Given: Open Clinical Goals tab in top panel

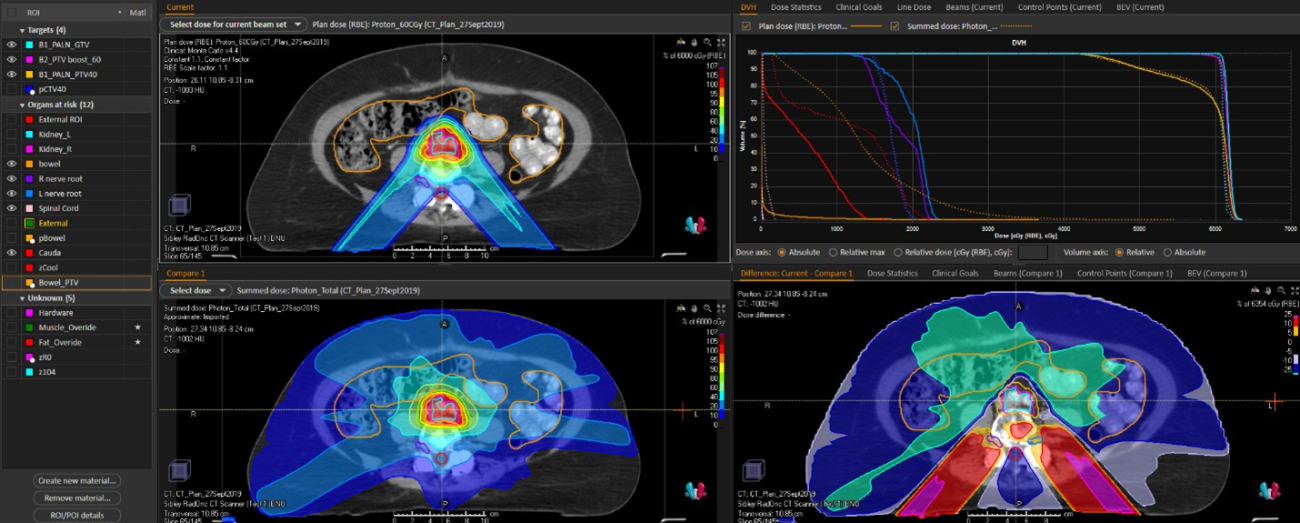Looking at the screenshot, I should (x=857, y=7).
